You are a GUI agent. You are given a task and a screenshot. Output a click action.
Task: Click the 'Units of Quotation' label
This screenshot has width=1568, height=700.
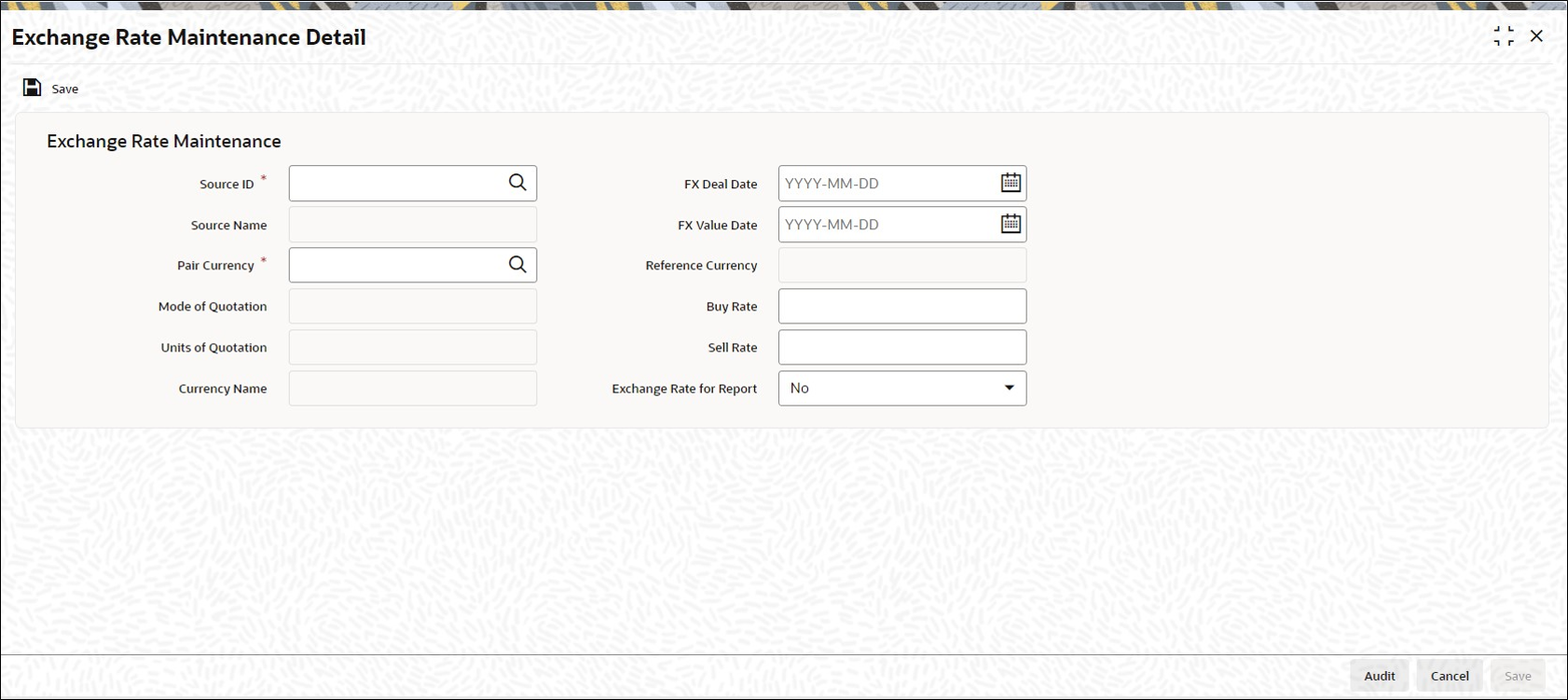pos(213,348)
